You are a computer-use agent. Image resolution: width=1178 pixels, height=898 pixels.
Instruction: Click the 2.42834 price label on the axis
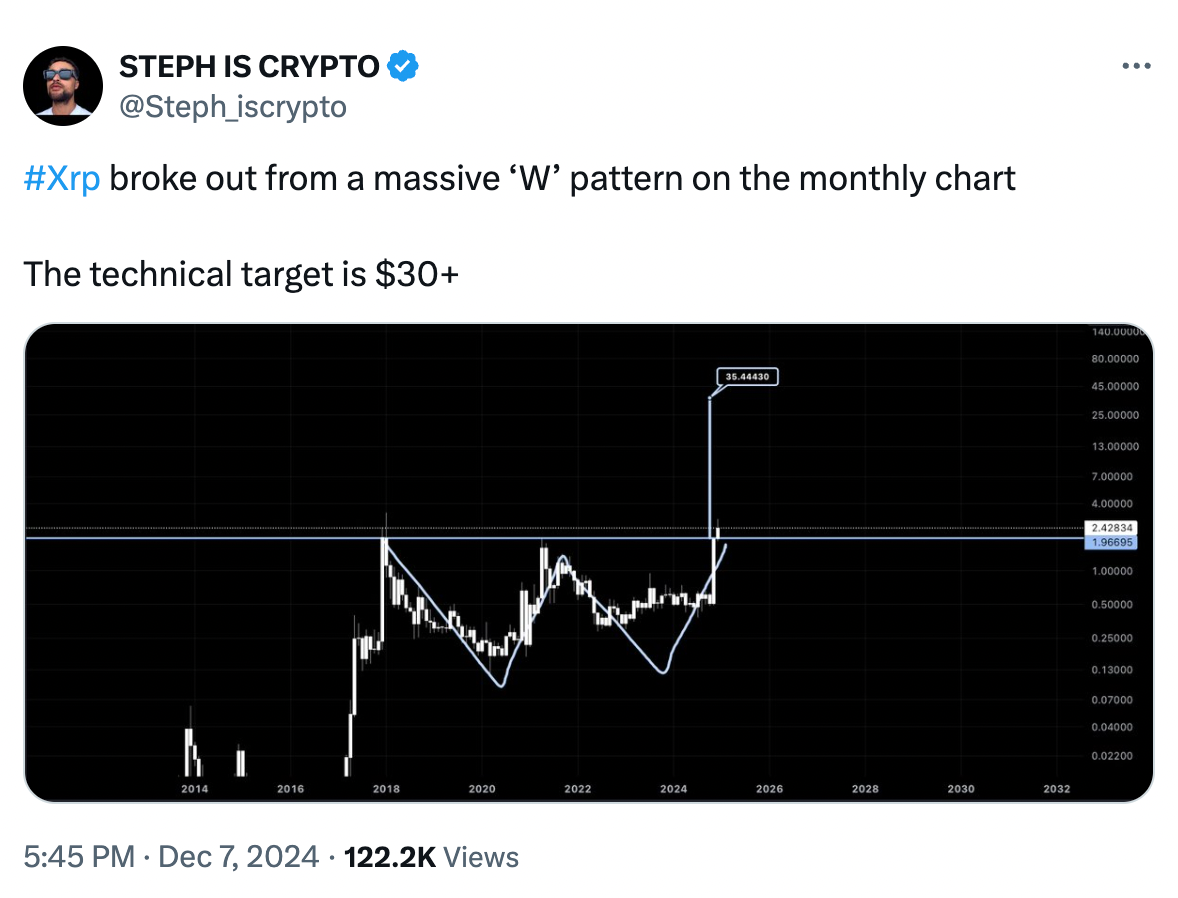pos(1110,525)
